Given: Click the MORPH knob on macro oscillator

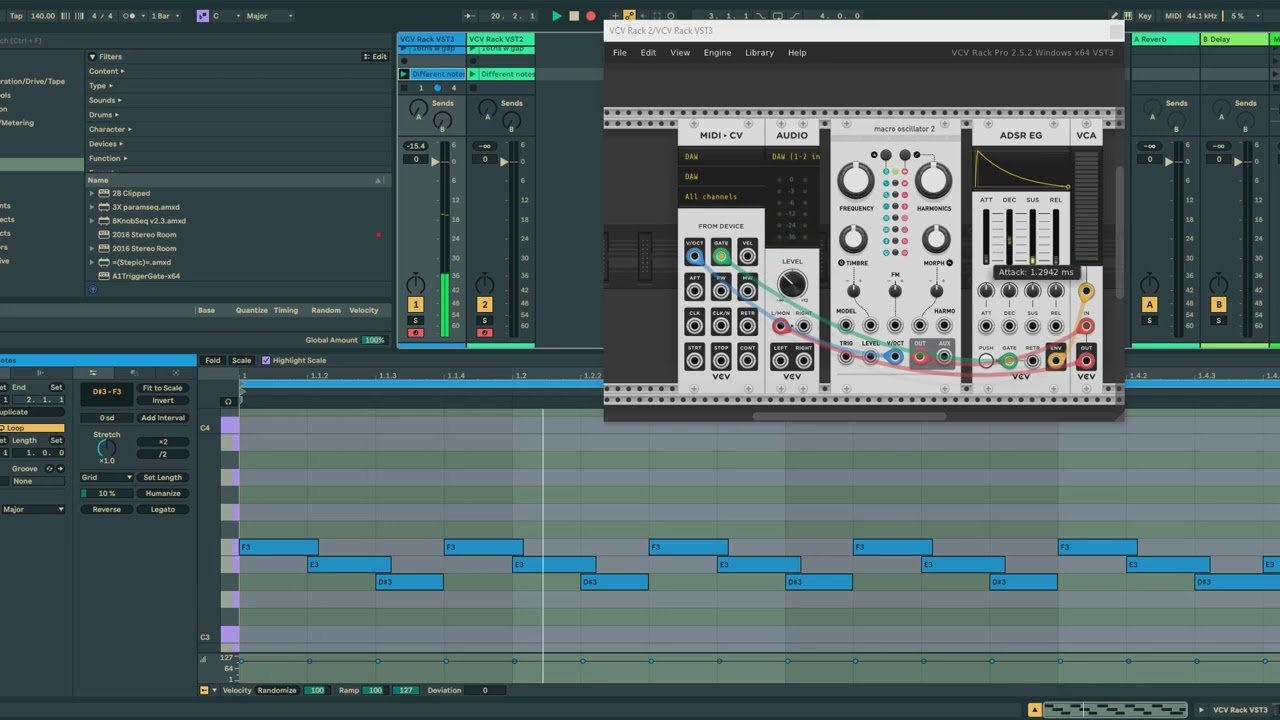Looking at the screenshot, I should point(936,239).
